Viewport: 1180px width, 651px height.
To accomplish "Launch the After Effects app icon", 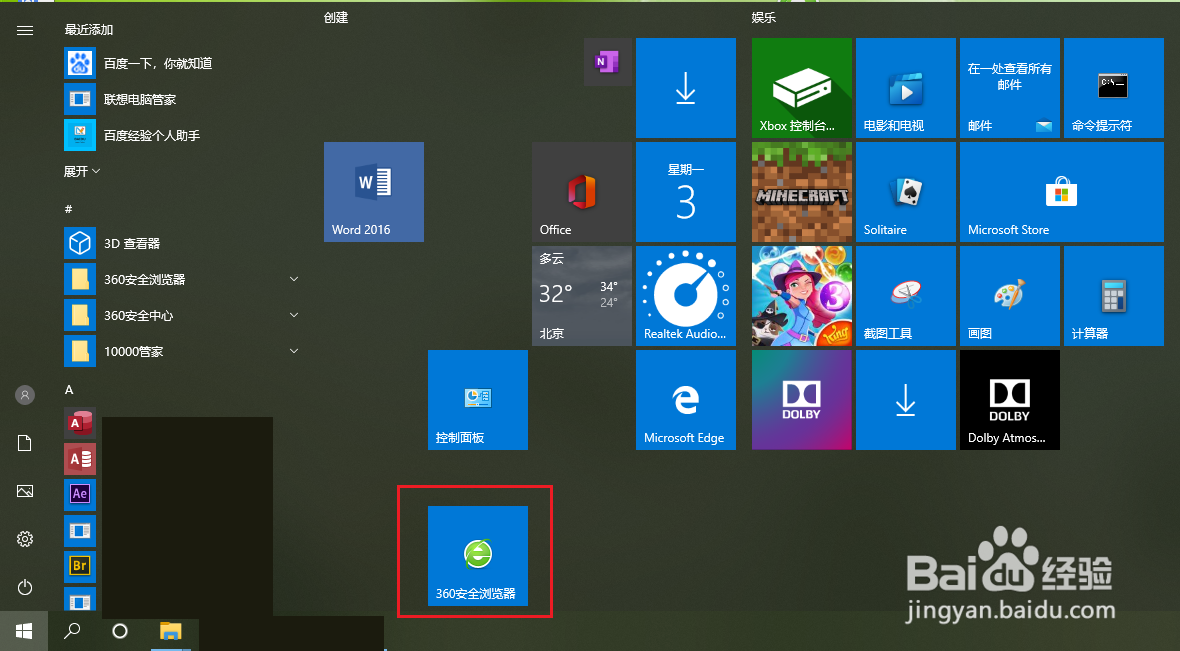I will coord(80,494).
